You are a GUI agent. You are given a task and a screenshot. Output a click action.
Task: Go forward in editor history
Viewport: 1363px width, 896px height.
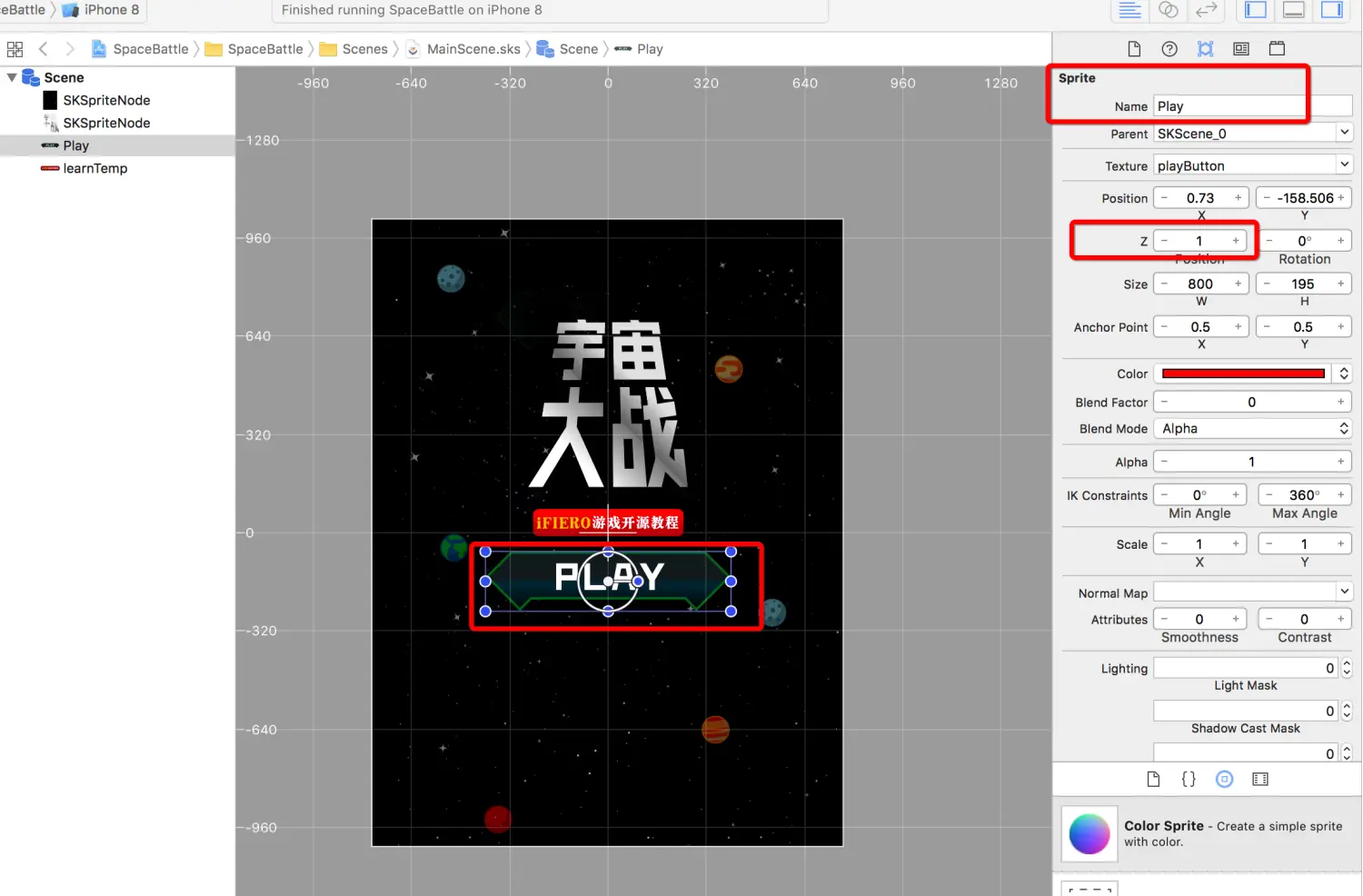coord(70,49)
